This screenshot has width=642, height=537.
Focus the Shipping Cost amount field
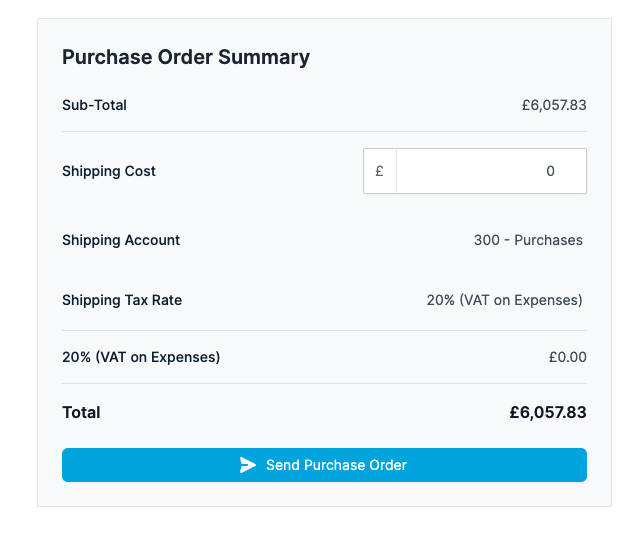click(491, 171)
